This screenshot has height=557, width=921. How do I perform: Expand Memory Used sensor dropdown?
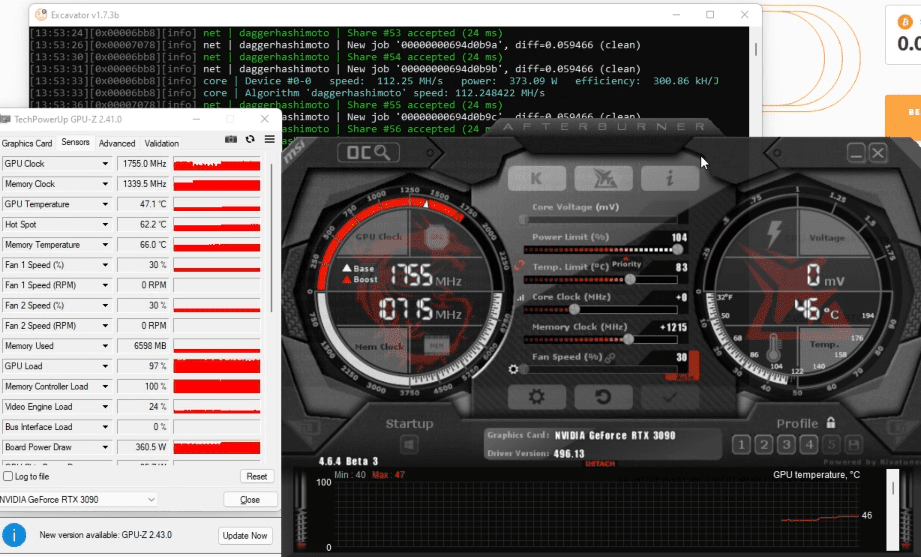(x=105, y=346)
